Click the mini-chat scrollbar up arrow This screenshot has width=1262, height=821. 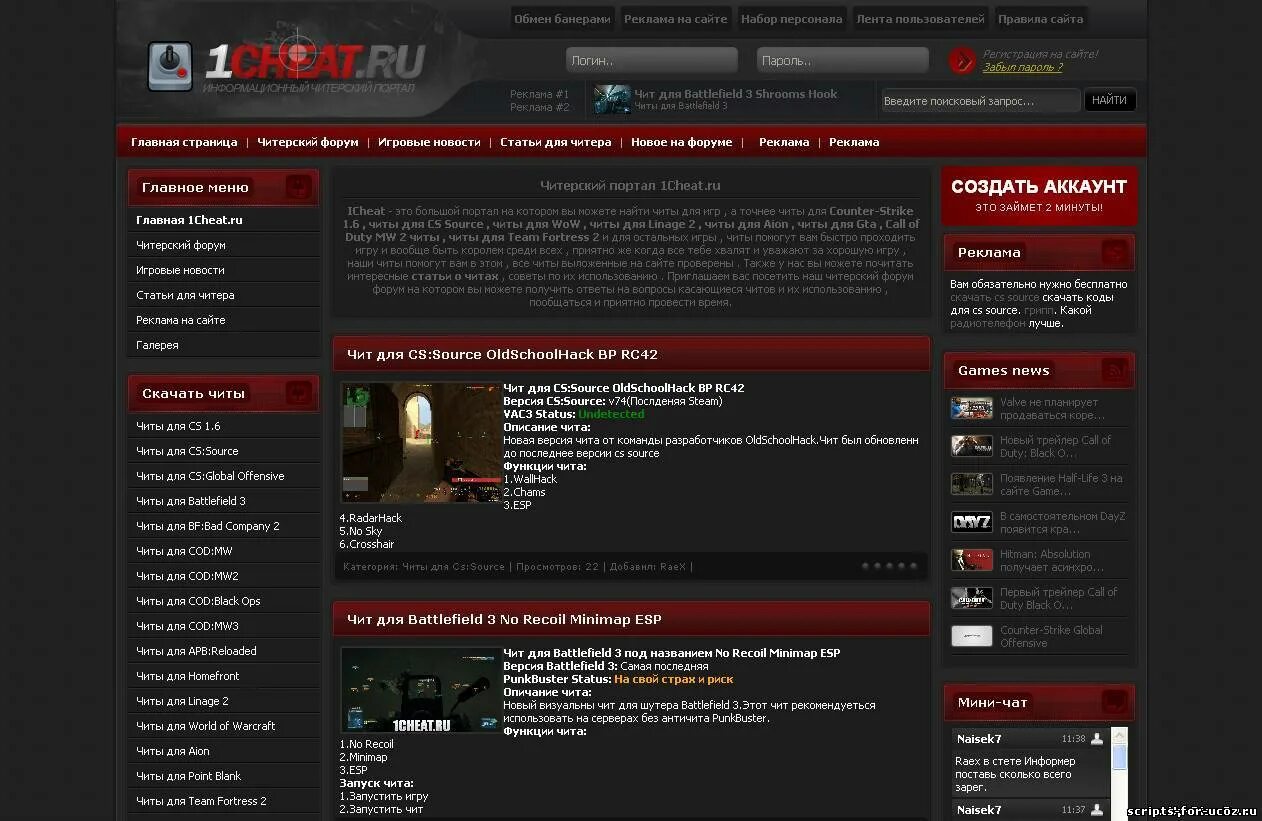coord(1119,736)
